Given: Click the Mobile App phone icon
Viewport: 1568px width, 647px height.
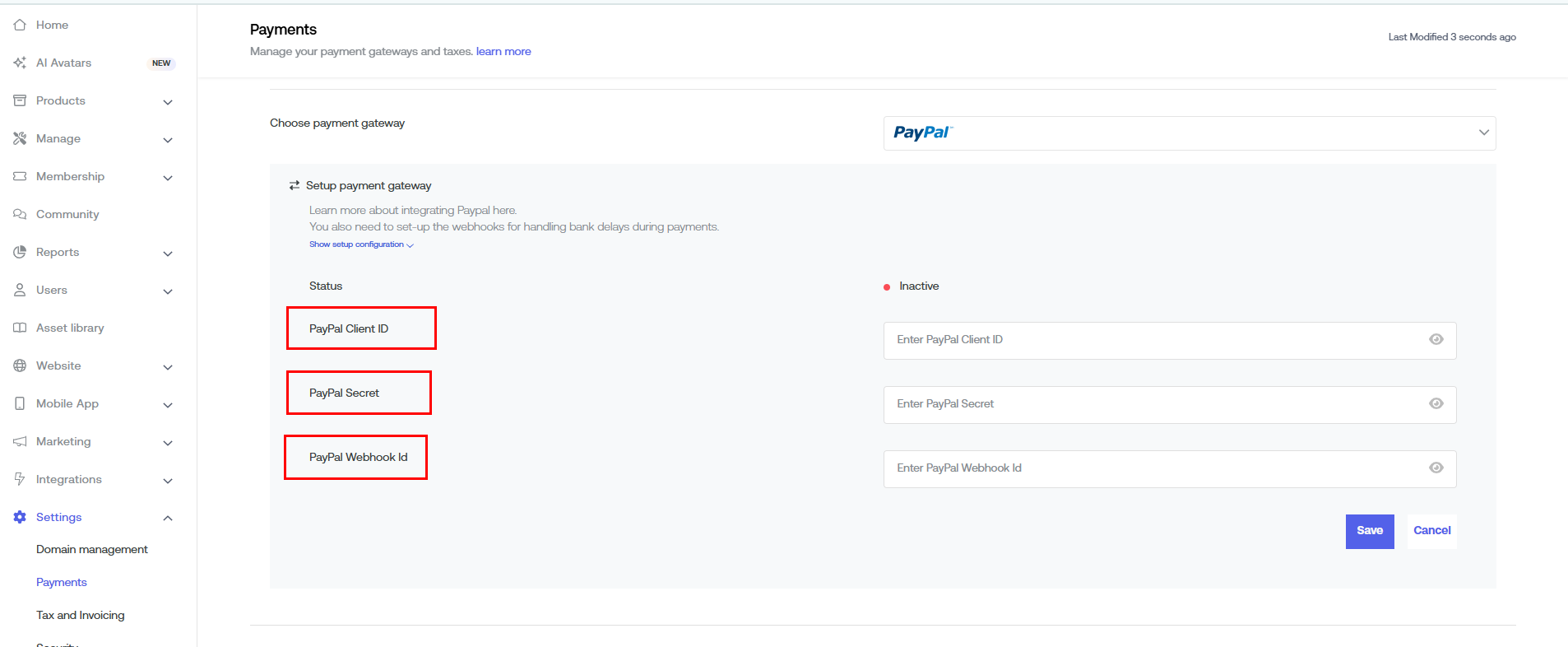Looking at the screenshot, I should click(20, 404).
